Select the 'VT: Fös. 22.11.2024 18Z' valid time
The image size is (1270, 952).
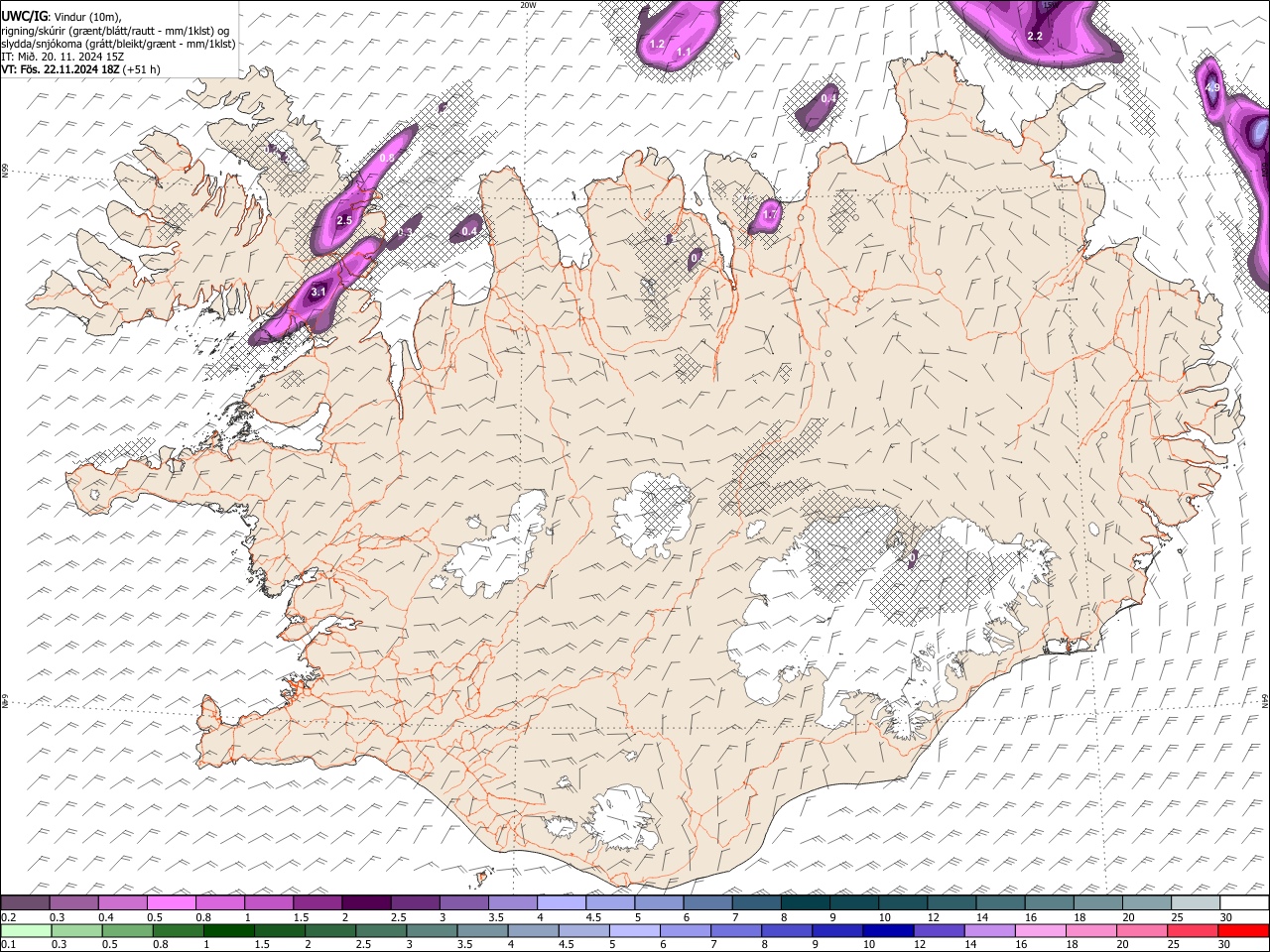pyautogui.click(x=60, y=69)
